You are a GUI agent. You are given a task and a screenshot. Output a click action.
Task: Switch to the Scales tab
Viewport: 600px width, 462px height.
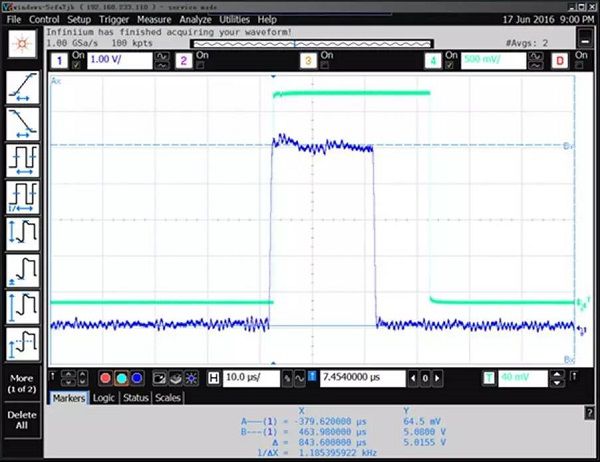coord(168,398)
